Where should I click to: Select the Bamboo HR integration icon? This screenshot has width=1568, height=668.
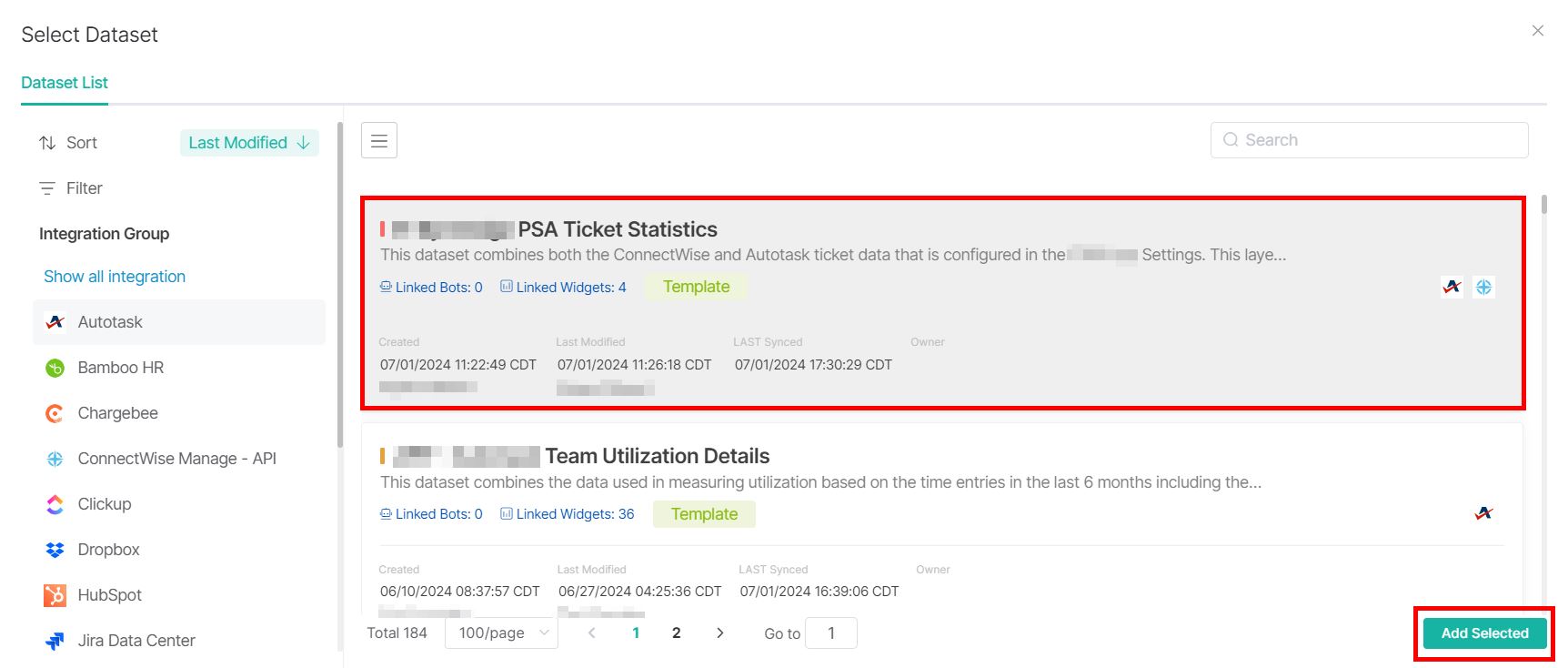tap(55, 368)
